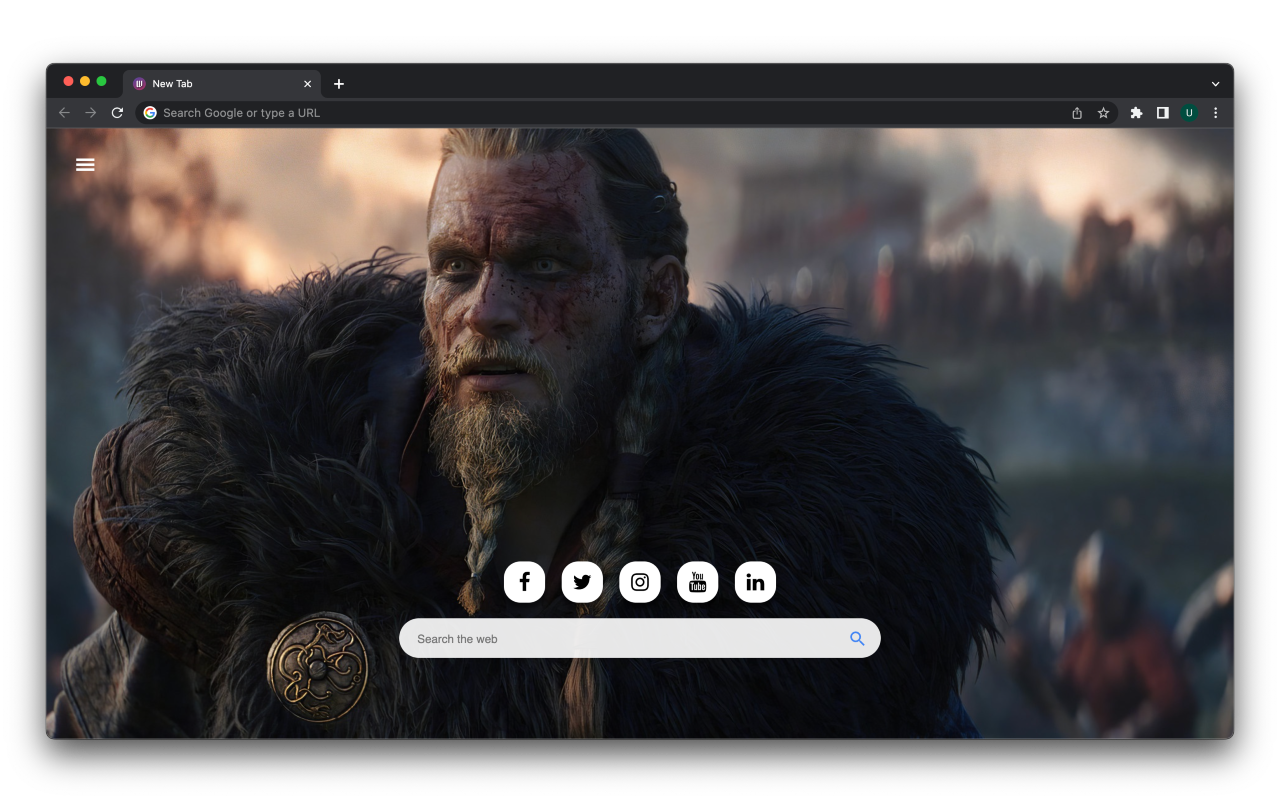The image size is (1280, 800).
Task: Click the address bar Search Google or type a URL
Action: 626,113
